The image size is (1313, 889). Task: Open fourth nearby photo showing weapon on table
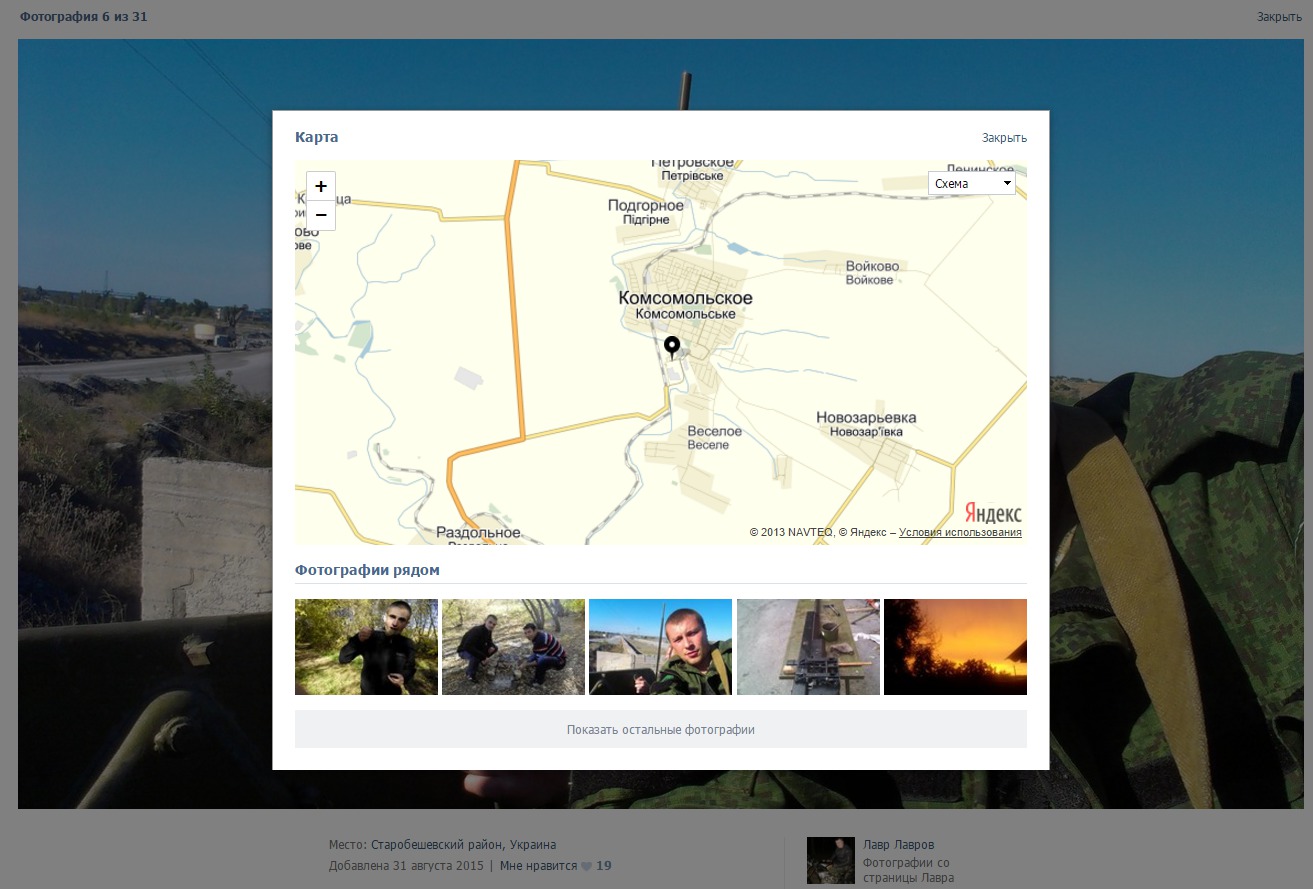(x=808, y=647)
